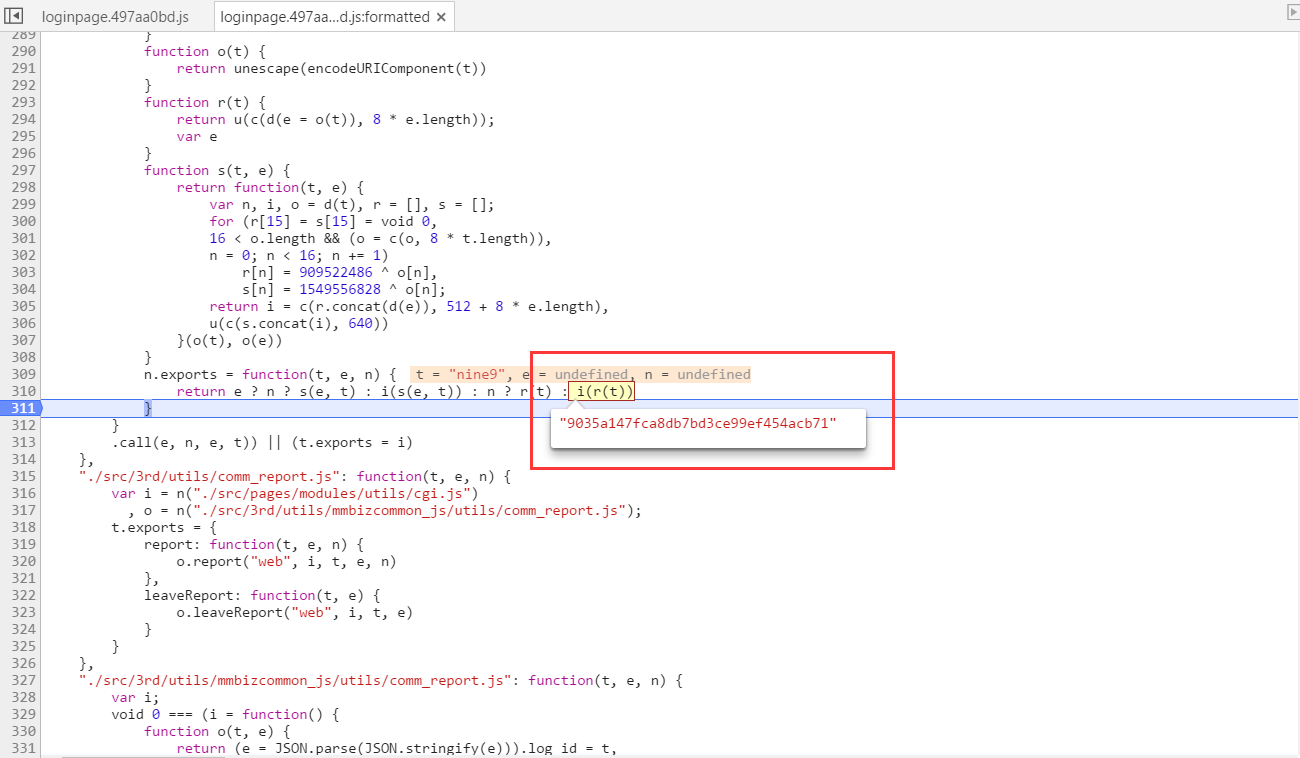Click "}(o(t), o(e))" on line 307
Image resolution: width=1300 pixels, height=758 pixels.
pyautogui.click(x=229, y=340)
